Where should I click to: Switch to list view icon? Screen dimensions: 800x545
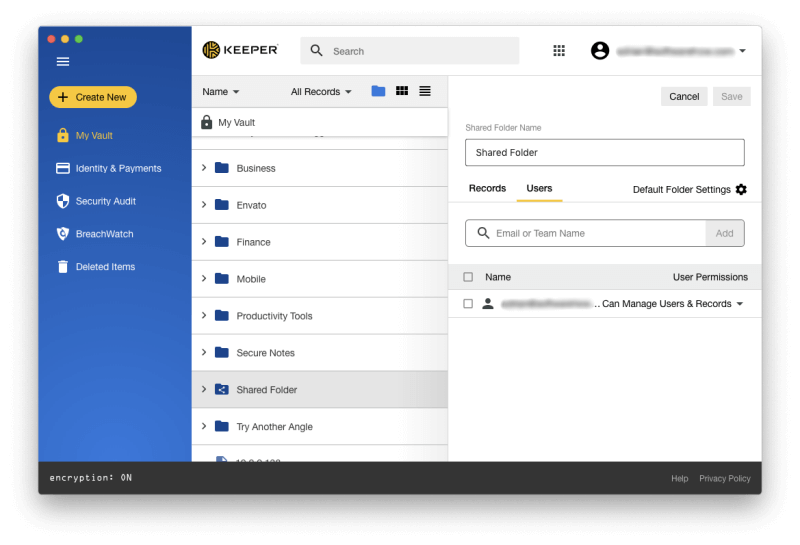[x=425, y=91]
